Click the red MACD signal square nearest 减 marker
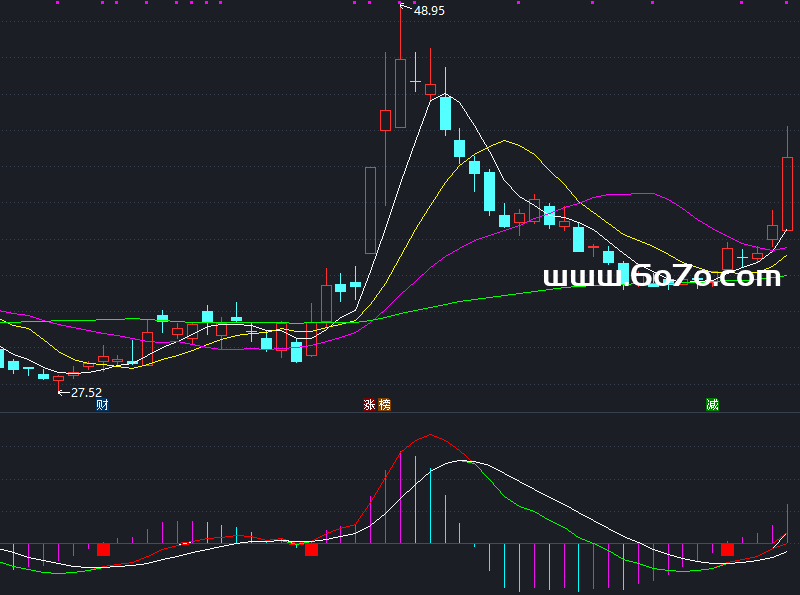800x595 pixels. pos(727,550)
